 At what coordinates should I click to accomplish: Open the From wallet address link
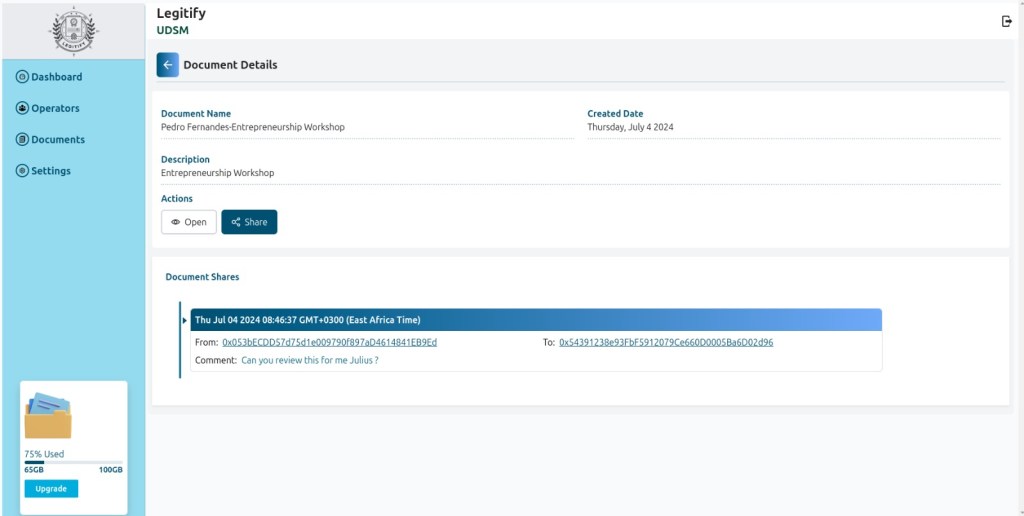(x=330, y=342)
